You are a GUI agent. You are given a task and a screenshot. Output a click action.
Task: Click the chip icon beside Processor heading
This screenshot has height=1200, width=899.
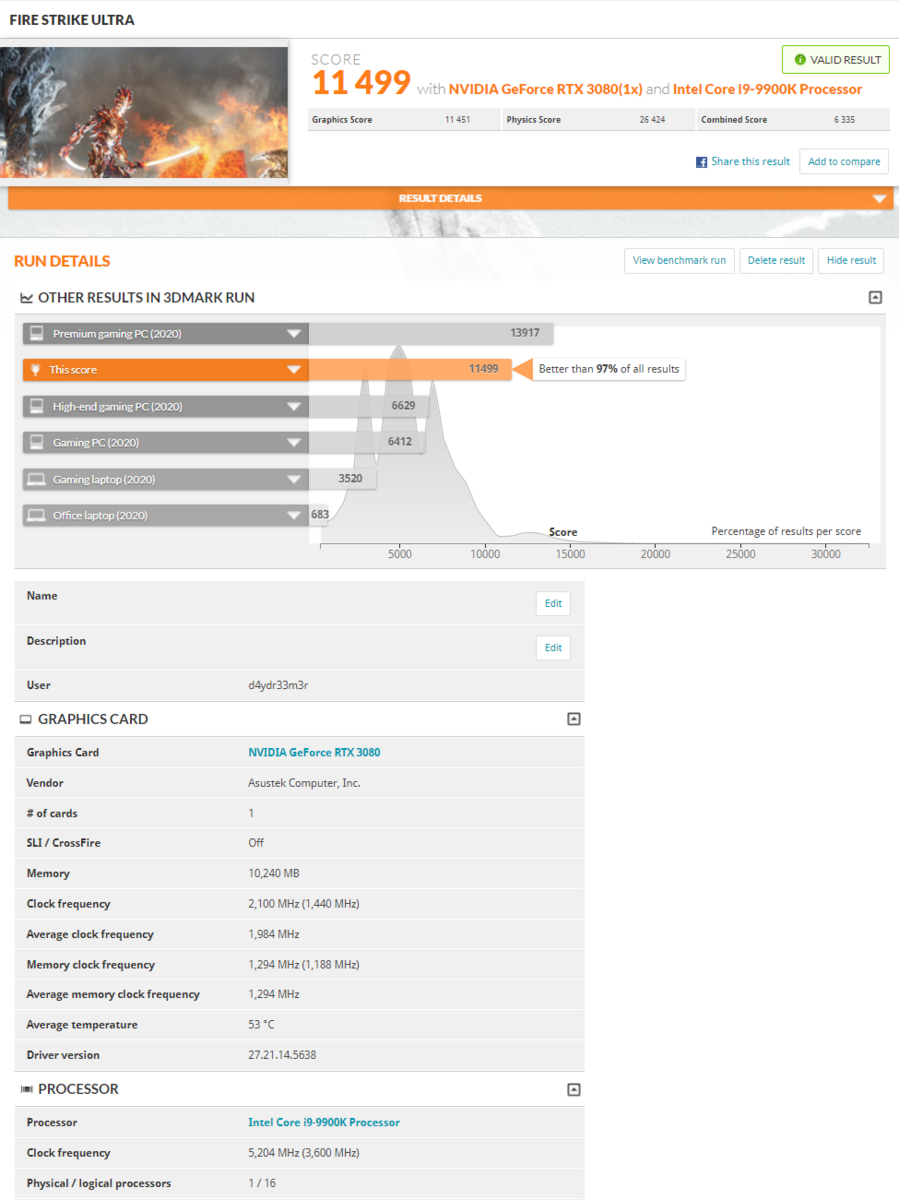click(x=26, y=1090)
